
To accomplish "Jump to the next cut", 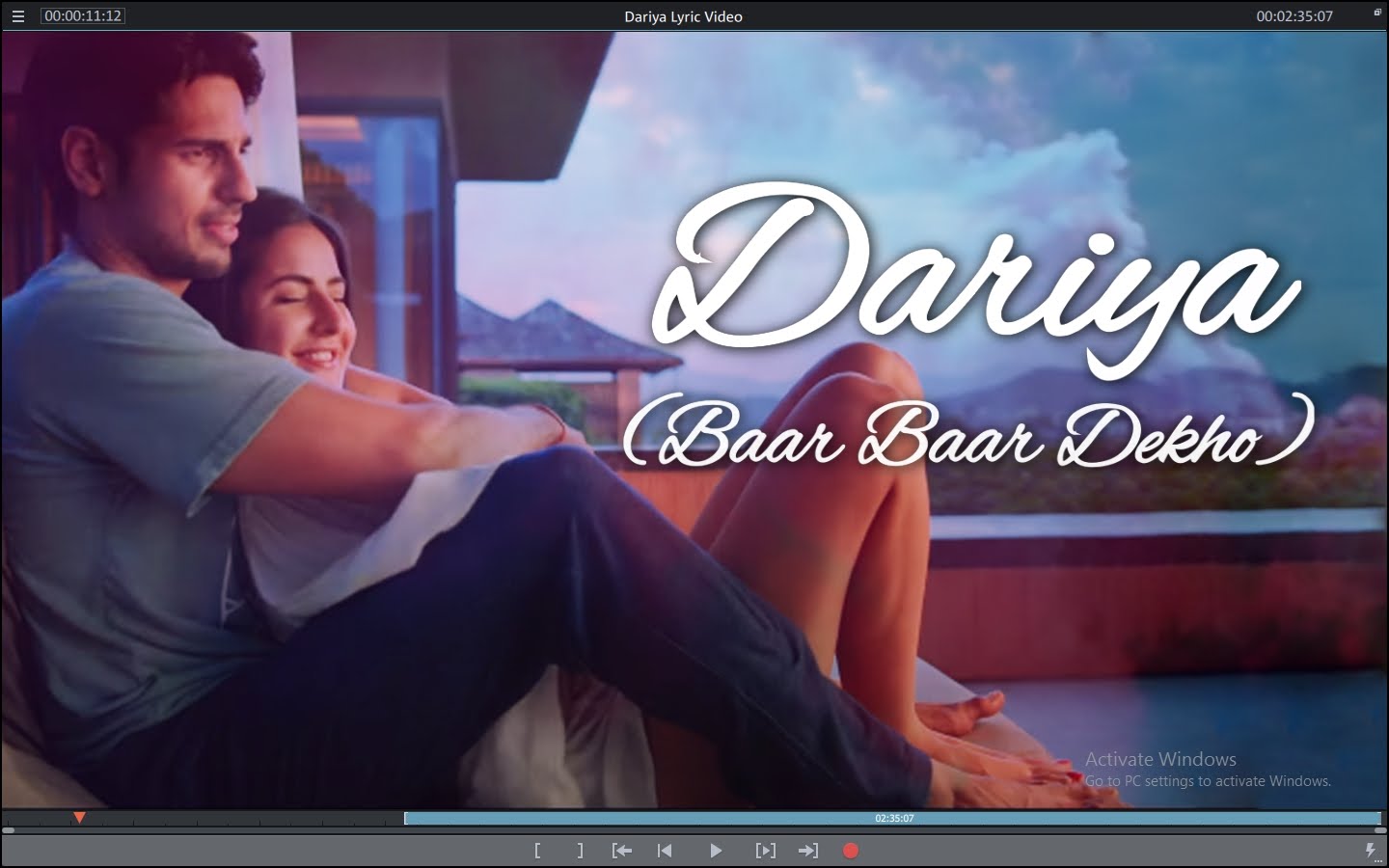I will pos(808,851).
